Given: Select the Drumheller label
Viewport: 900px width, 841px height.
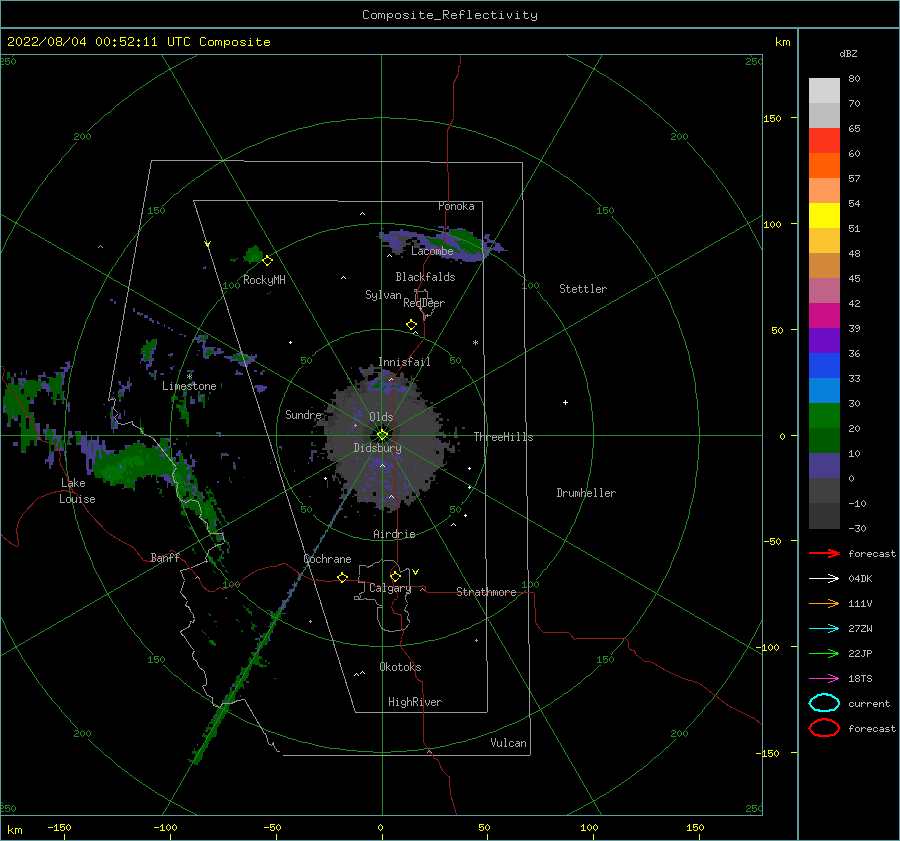Looking at the screenshot, I should [586, 493].
